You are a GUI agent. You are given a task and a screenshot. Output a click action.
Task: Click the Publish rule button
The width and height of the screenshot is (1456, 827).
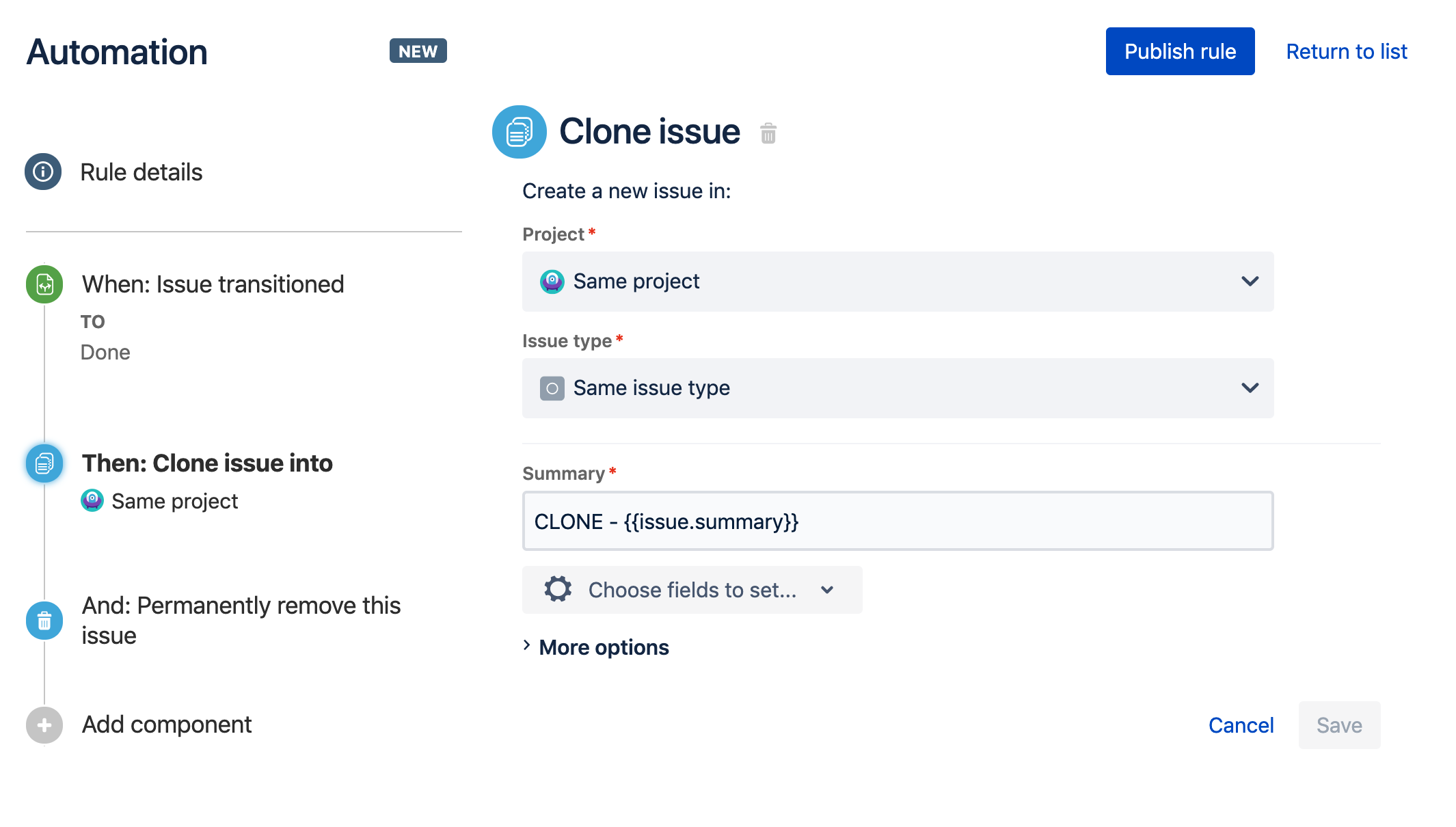click(x=1180, y=51)
